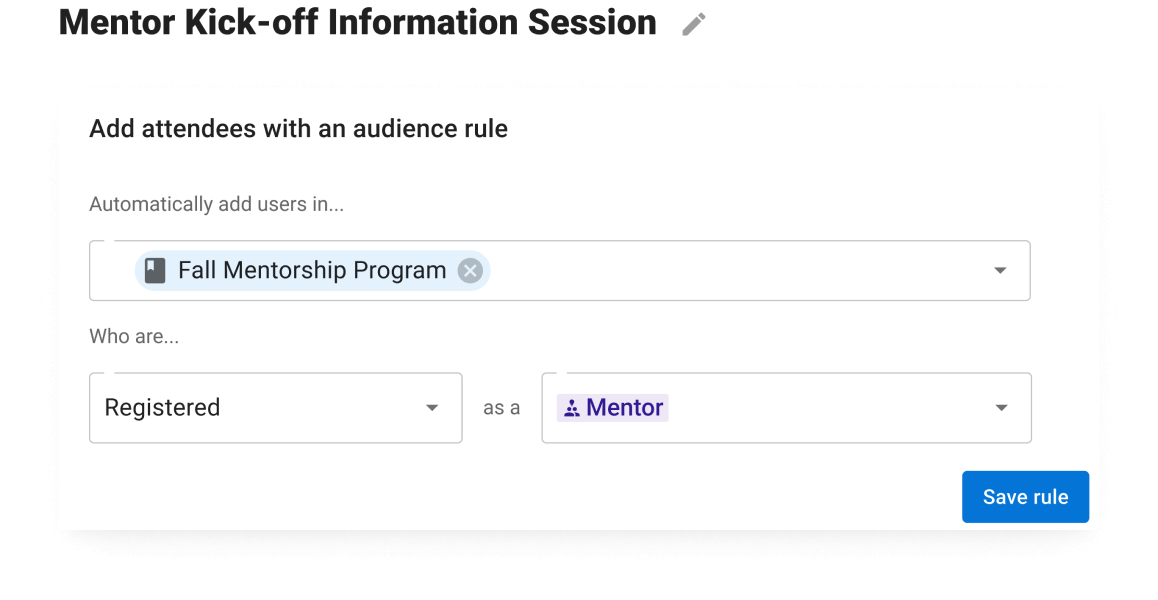Click the 'as a' connector text
Image resolution: width=1158 pixels, height=600 pixels.
click(501, 408)
